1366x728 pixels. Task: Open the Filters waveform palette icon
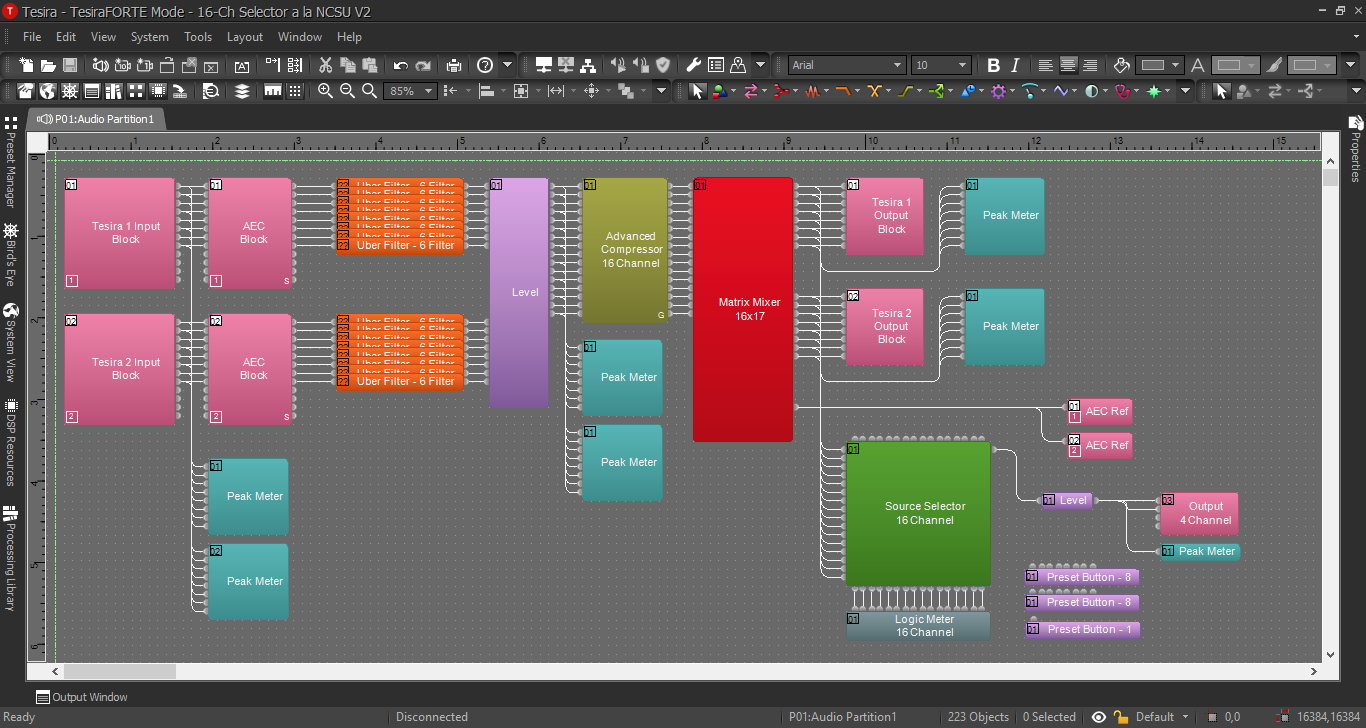click(813, 91)
